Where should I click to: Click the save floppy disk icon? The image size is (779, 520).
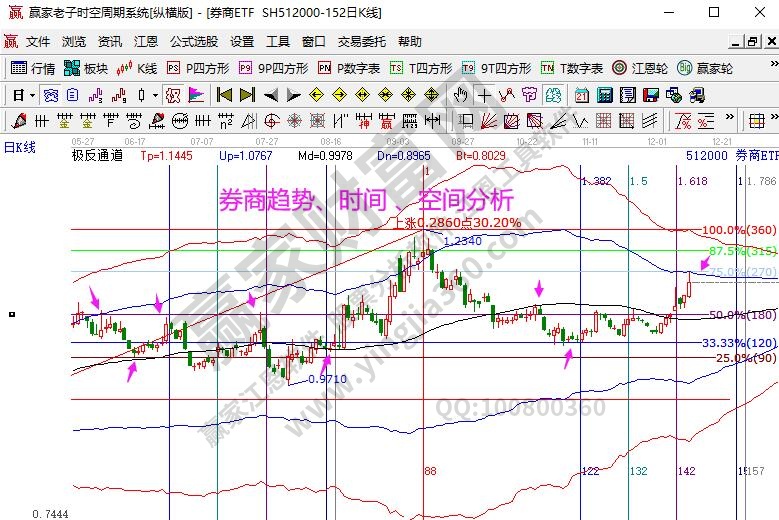point(650,95)
